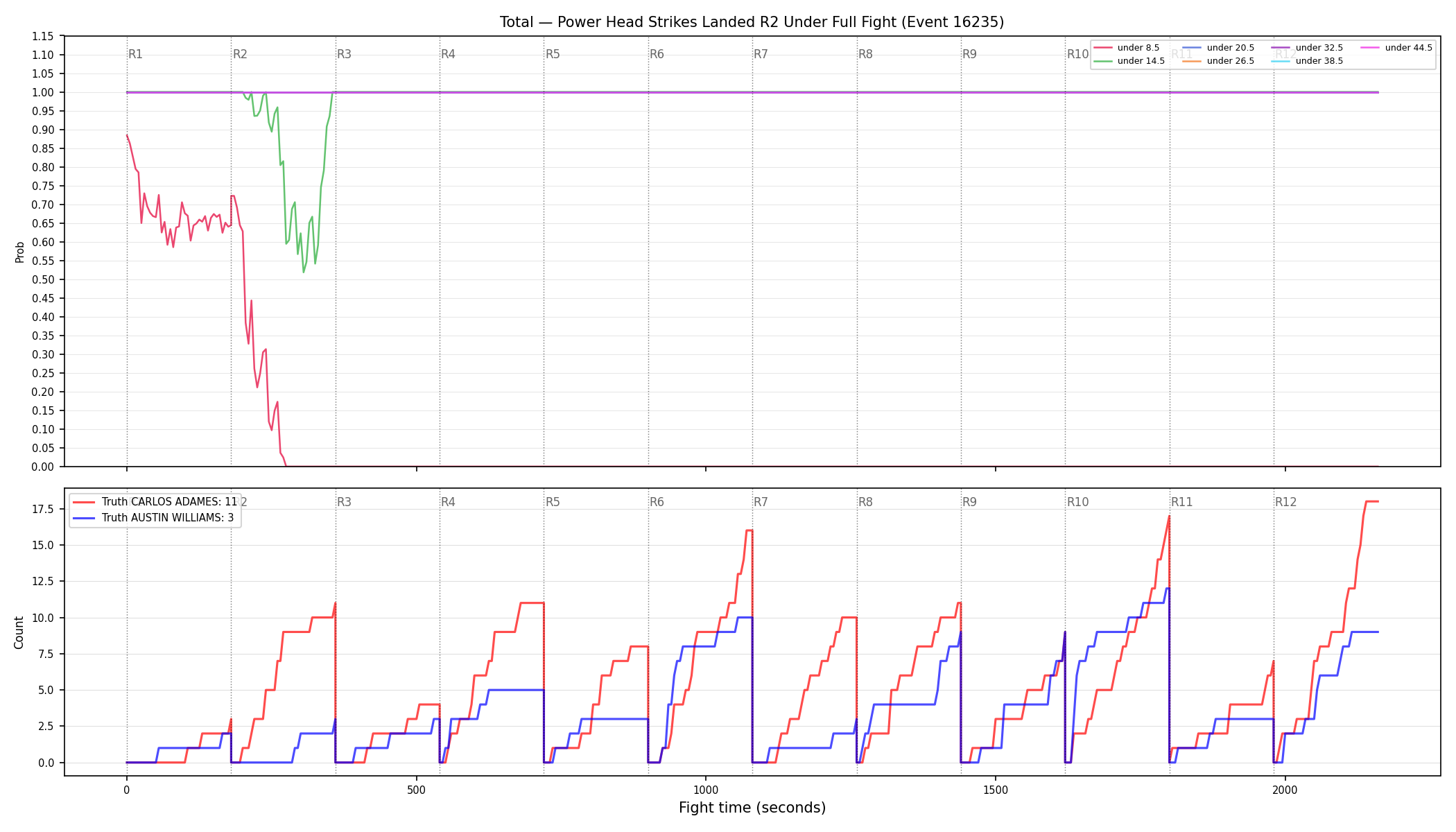Viewport: 1456px width, 832px height.
Task: Click the R6 round marker in probability chart
Action: click(657, 54)
